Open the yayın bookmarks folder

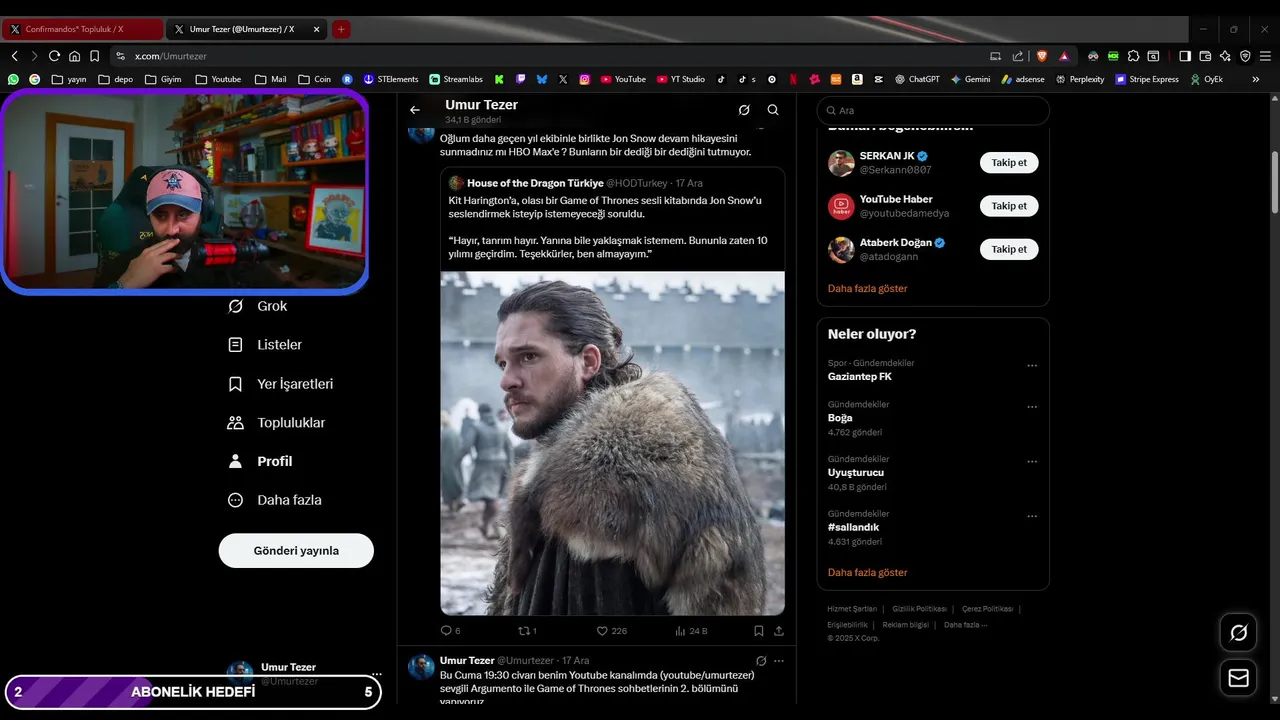tap(69, 79)
